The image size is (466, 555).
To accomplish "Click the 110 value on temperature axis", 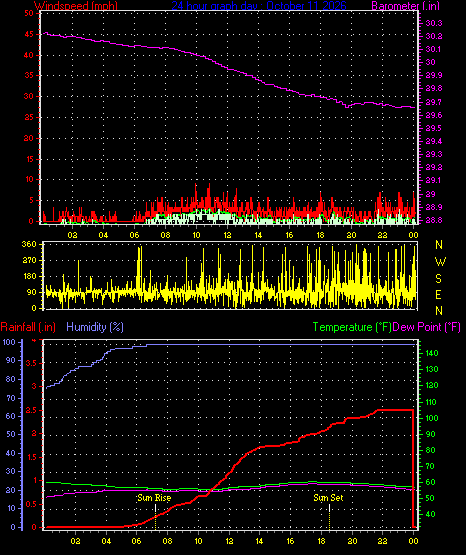I will pyautogui.click(x=432, y=402).
